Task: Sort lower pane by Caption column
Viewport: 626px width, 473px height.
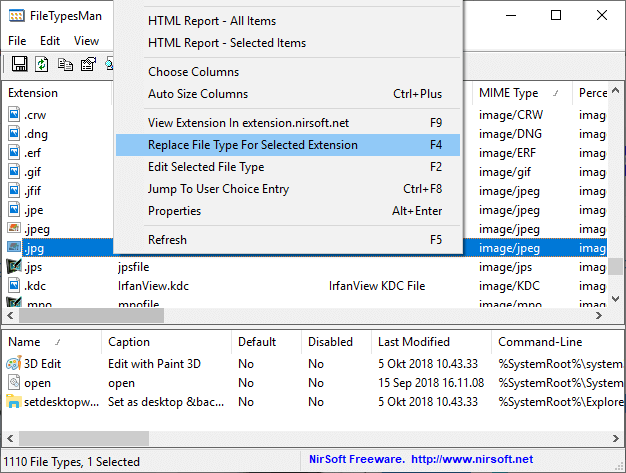Action: tap(166, 342)
